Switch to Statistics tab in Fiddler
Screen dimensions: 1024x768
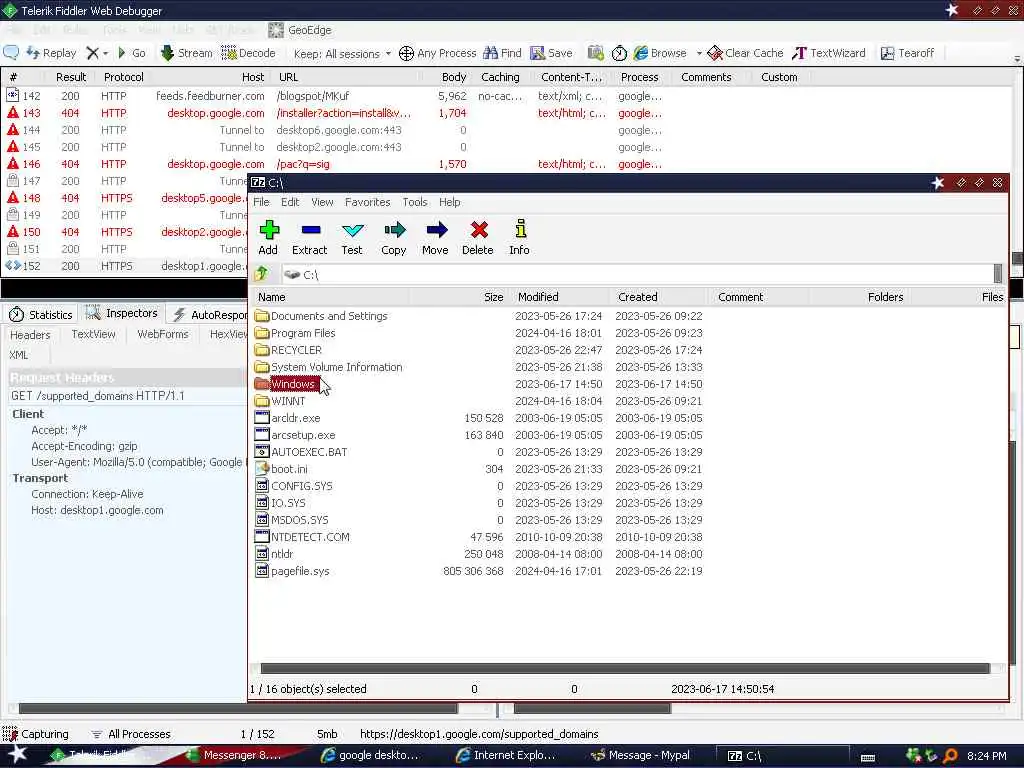41,314
